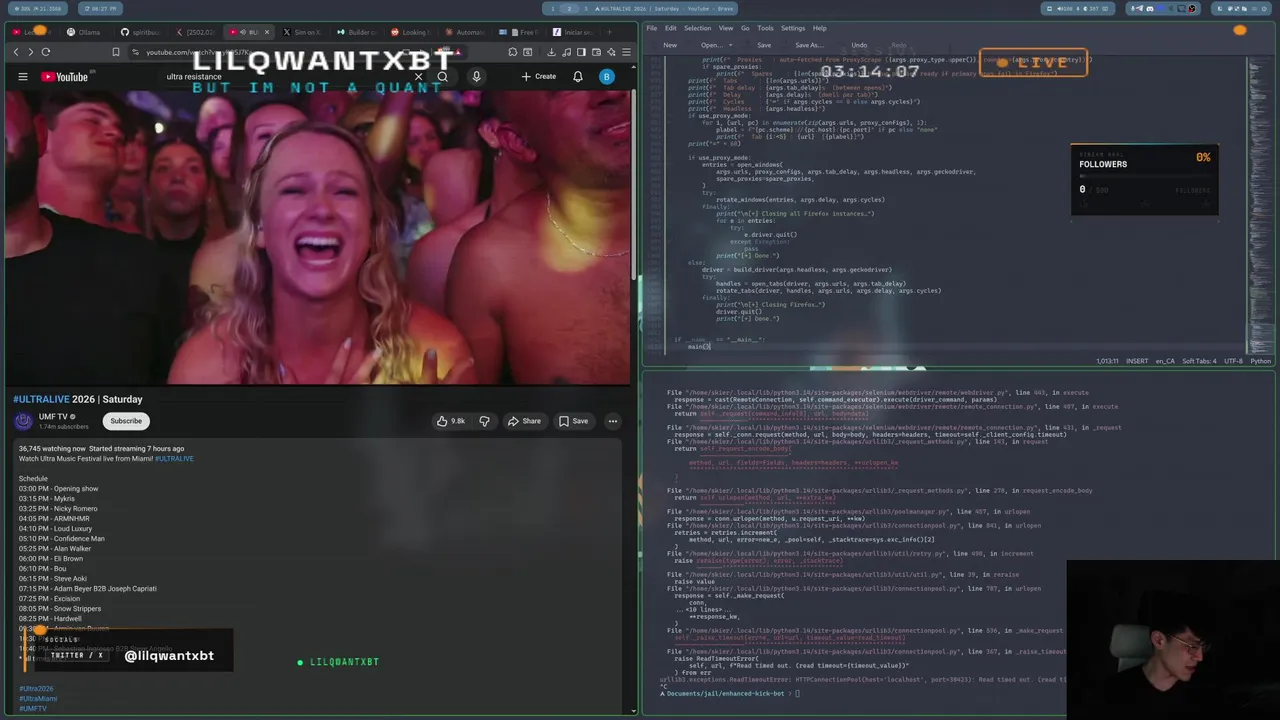Switch to the Builder browser tab
This screenshot has height=720, width=1280.
357,32
